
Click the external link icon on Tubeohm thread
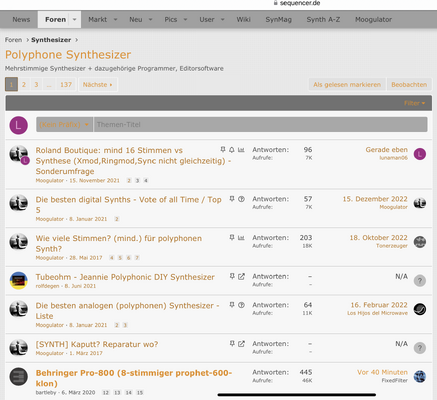coord(241,277)
